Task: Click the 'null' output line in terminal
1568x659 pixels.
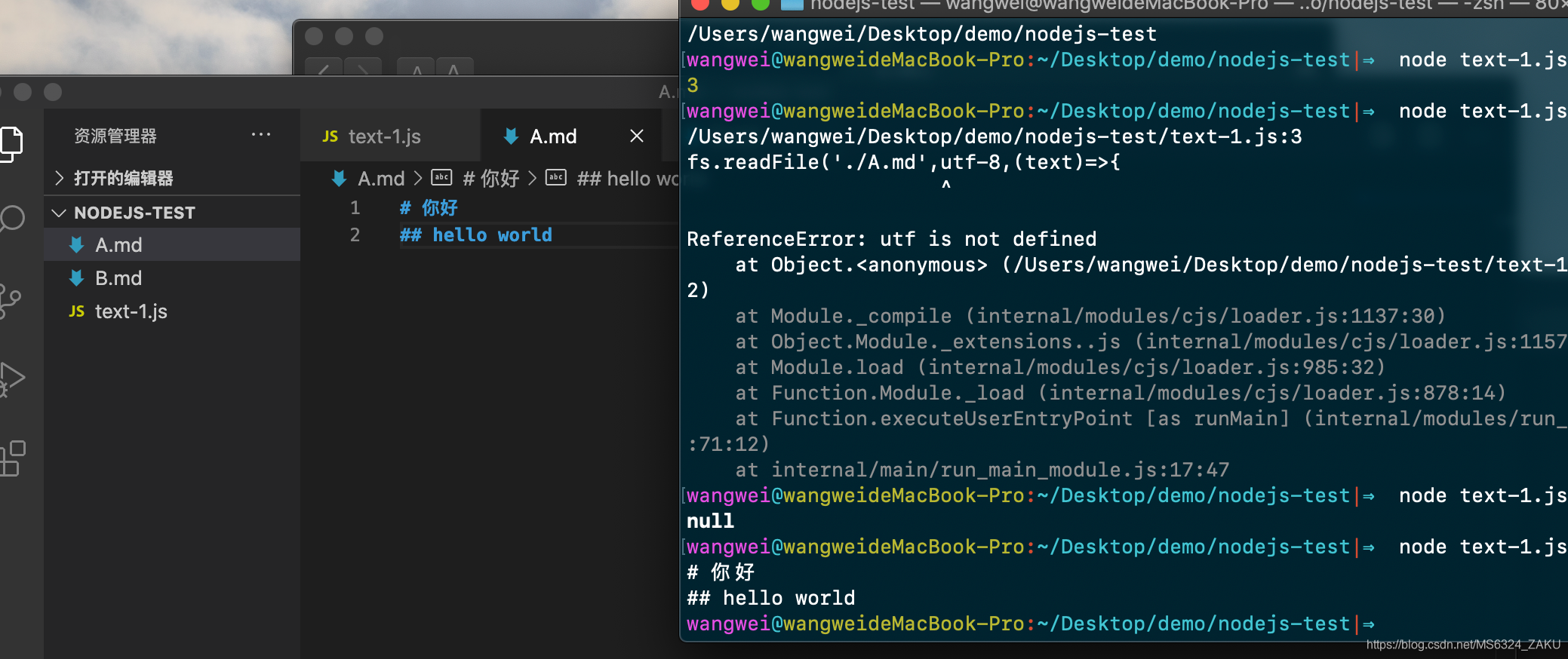Action: click(x=710, y=522)
